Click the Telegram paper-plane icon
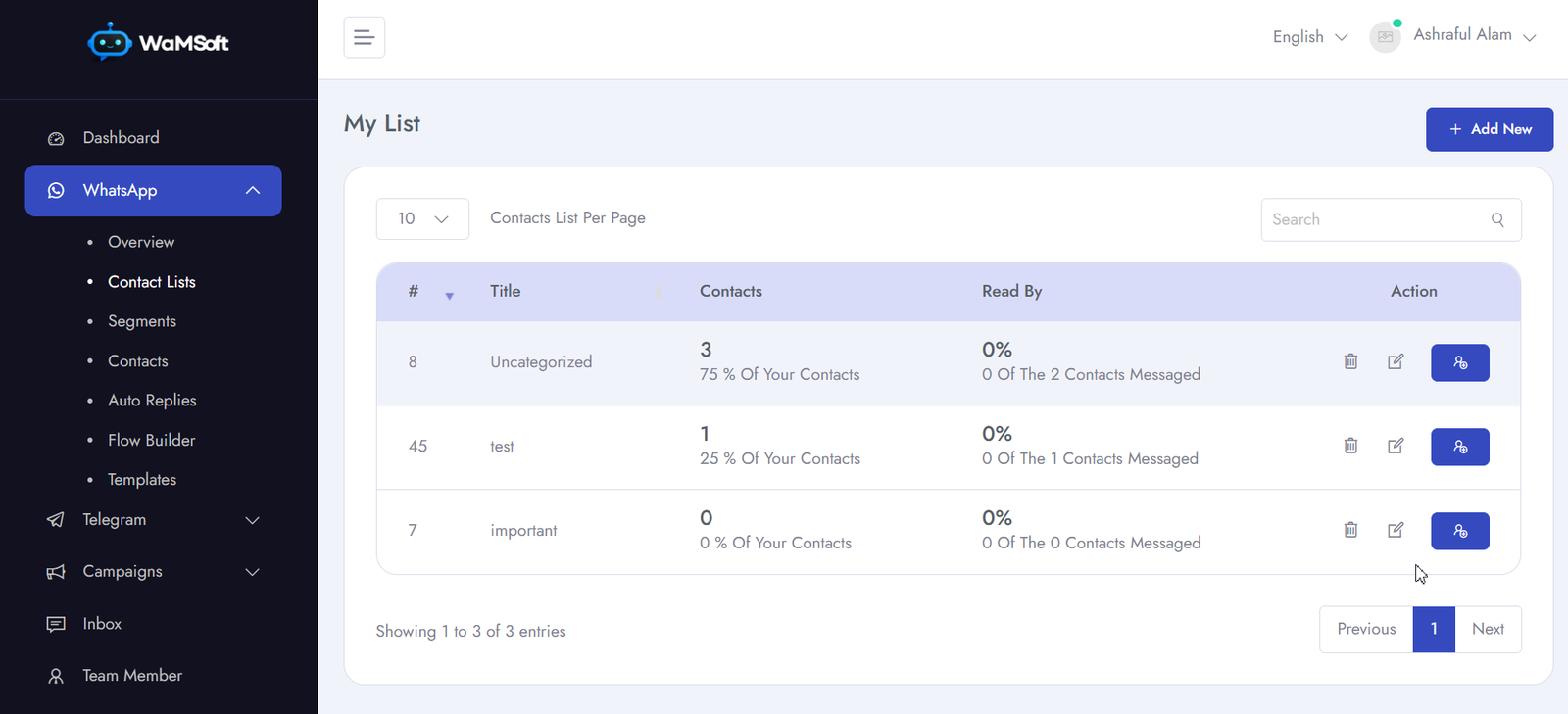This screenshot has height=714, width=1568. tap(56, 520)
